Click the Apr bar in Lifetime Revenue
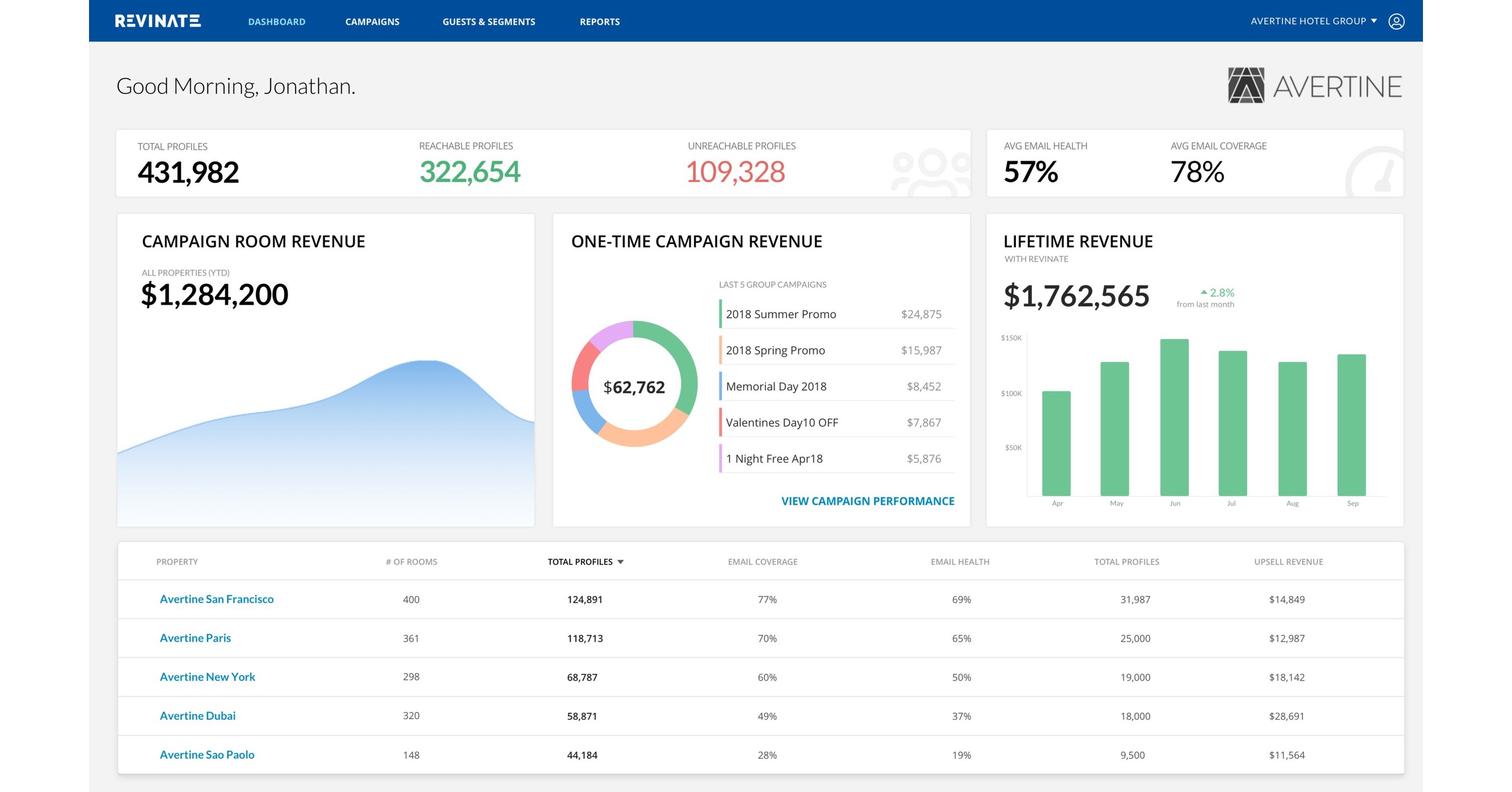Screen dimensions: 1512x792 coord(1056,443)
